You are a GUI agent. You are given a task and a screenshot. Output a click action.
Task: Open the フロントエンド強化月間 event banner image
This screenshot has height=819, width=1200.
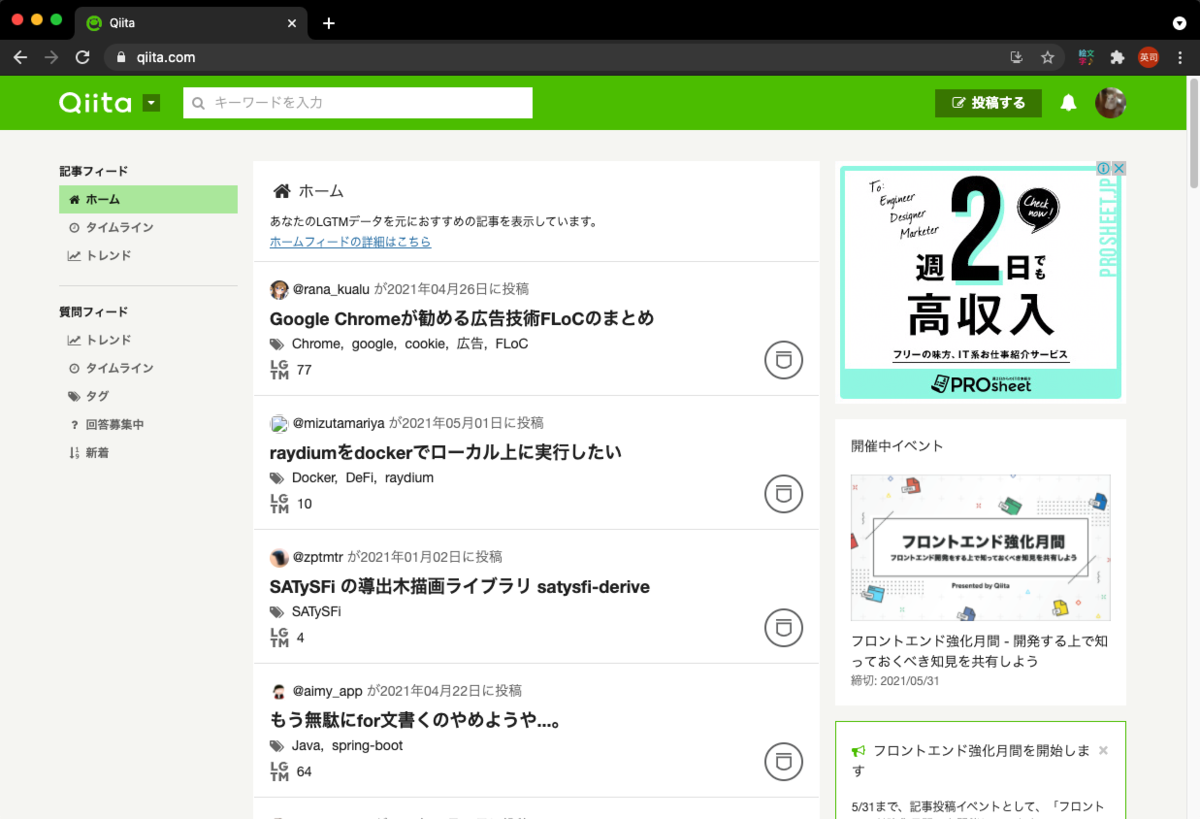[980, 548]
